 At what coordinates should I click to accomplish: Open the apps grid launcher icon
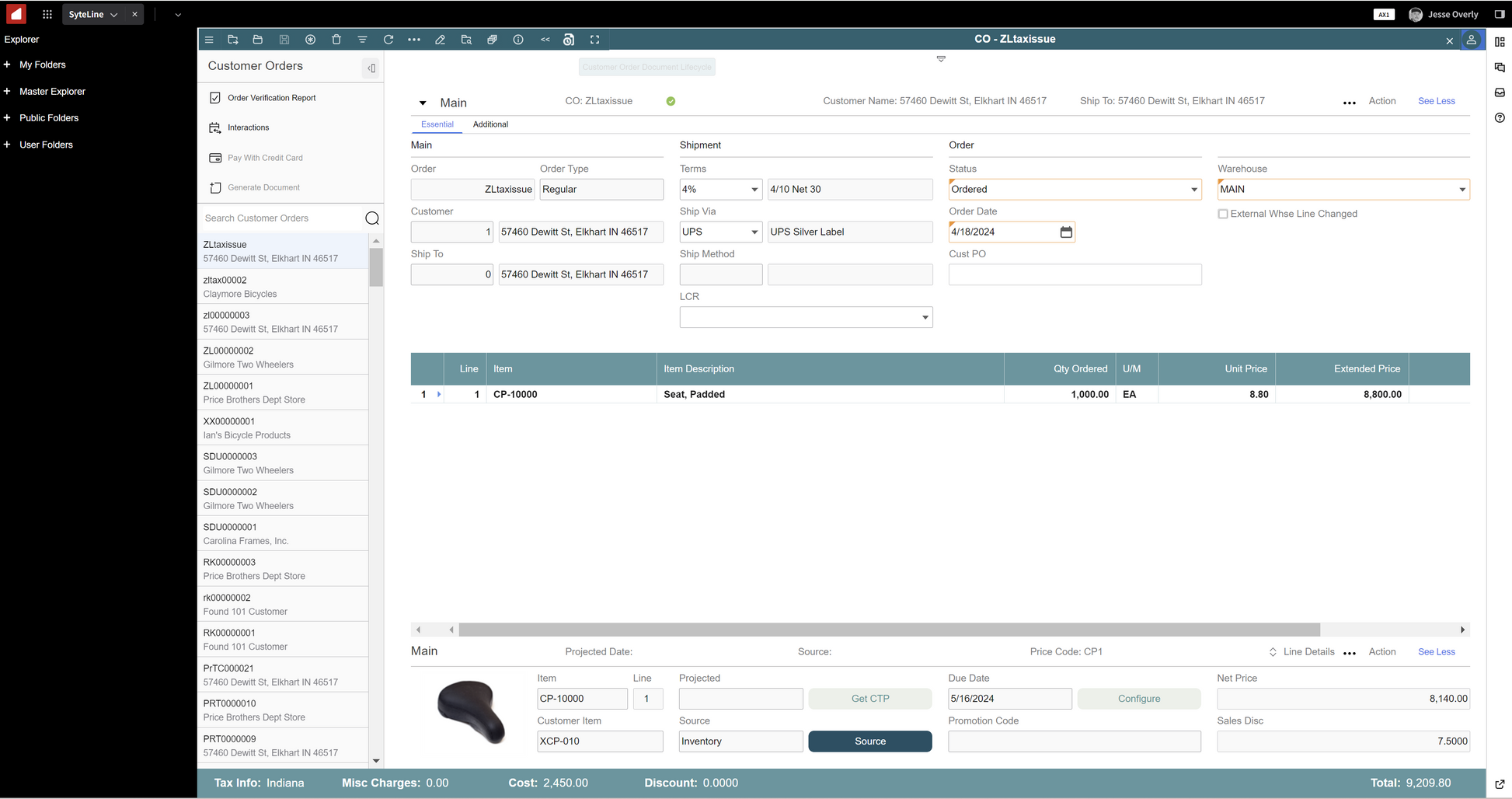[x=47, y=14]
